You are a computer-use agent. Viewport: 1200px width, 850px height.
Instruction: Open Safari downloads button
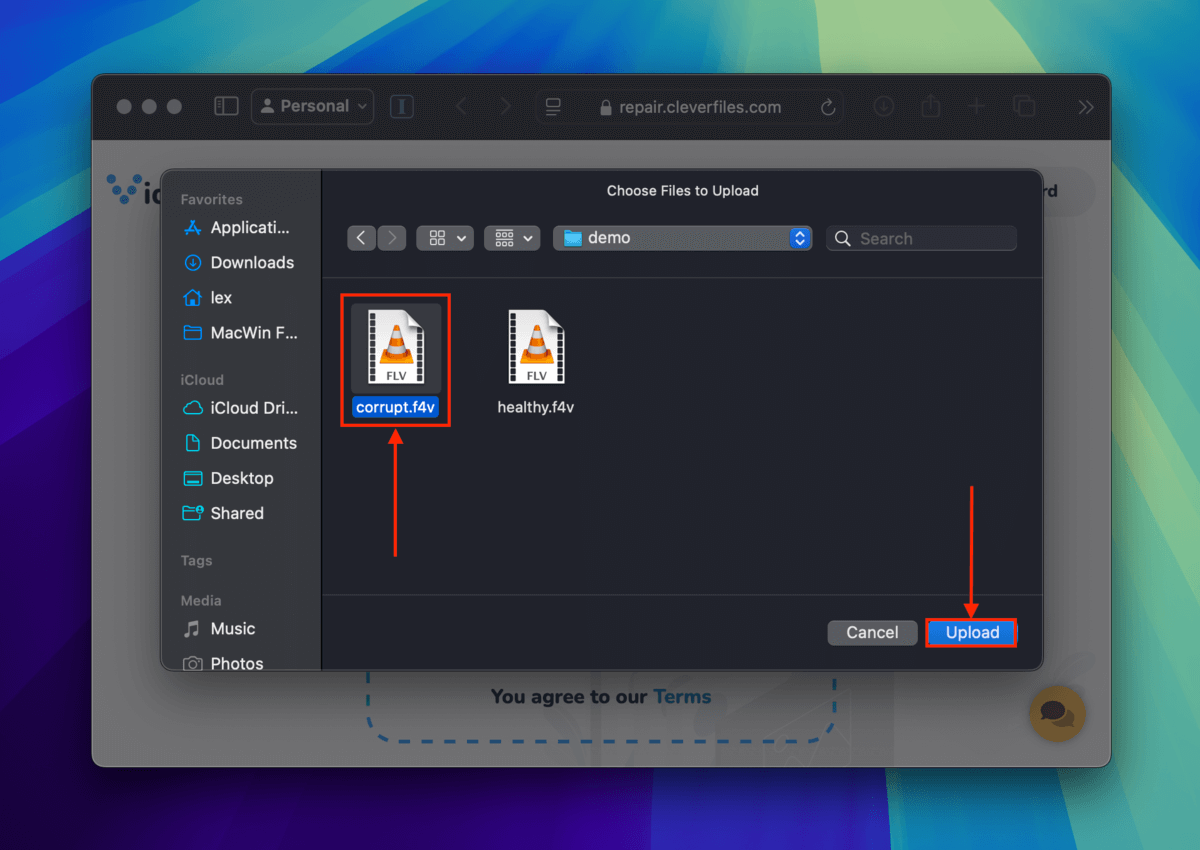click(x=883, y=106)
